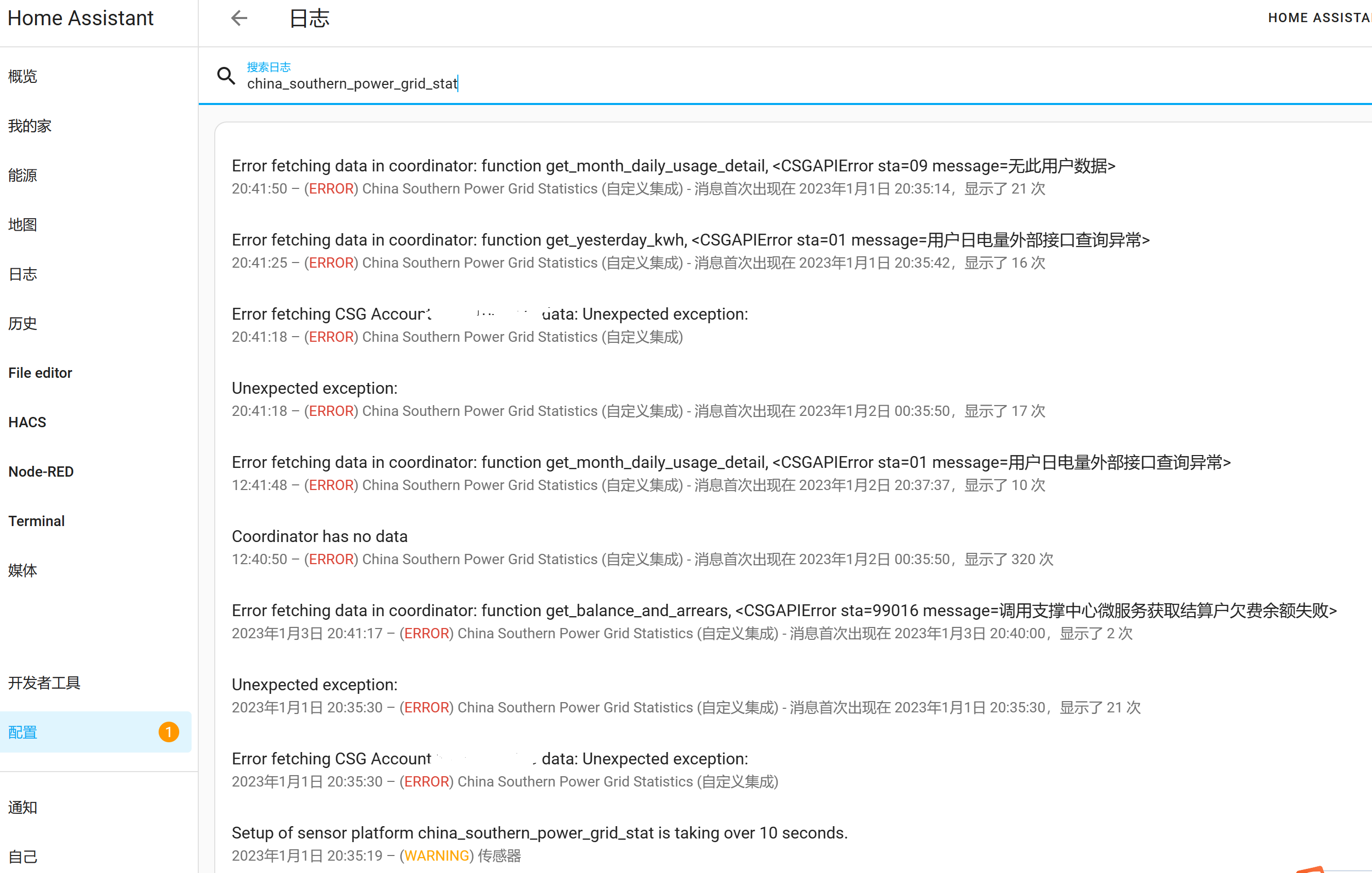Viewport: 1372px width, 873px height.
Task: Navigate back using the arrow button
Action: (x=239, y=18)
